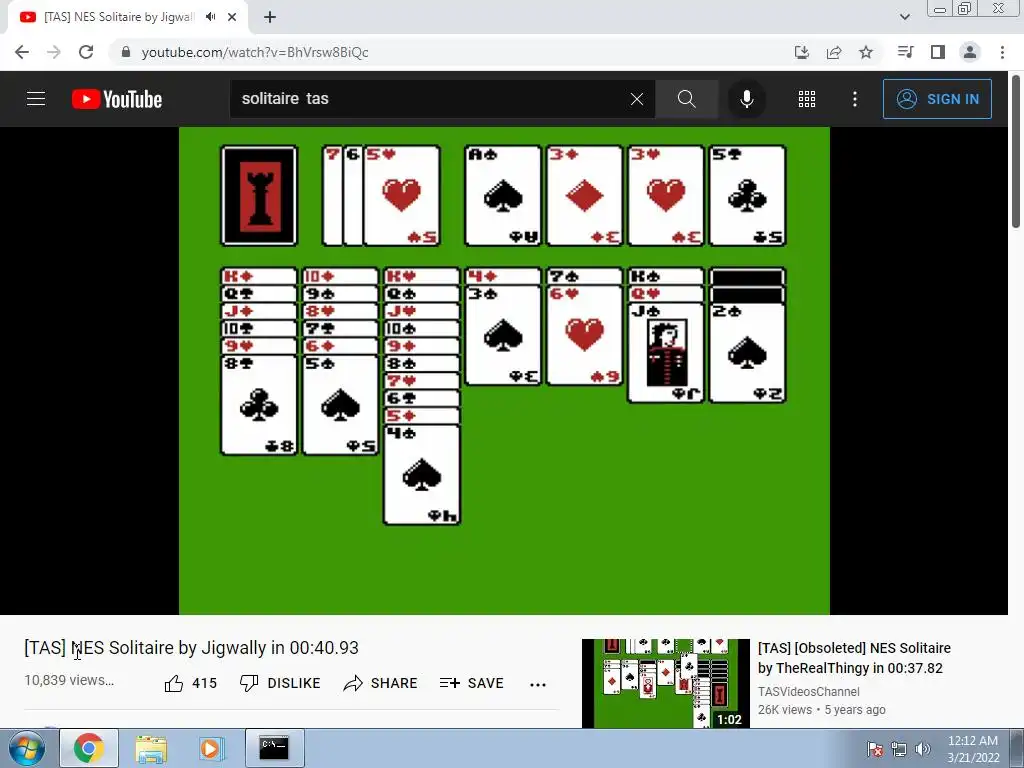Bookmark this page with the star
Viewport: 1024px width, 768px height.
(x=866, y=52)
